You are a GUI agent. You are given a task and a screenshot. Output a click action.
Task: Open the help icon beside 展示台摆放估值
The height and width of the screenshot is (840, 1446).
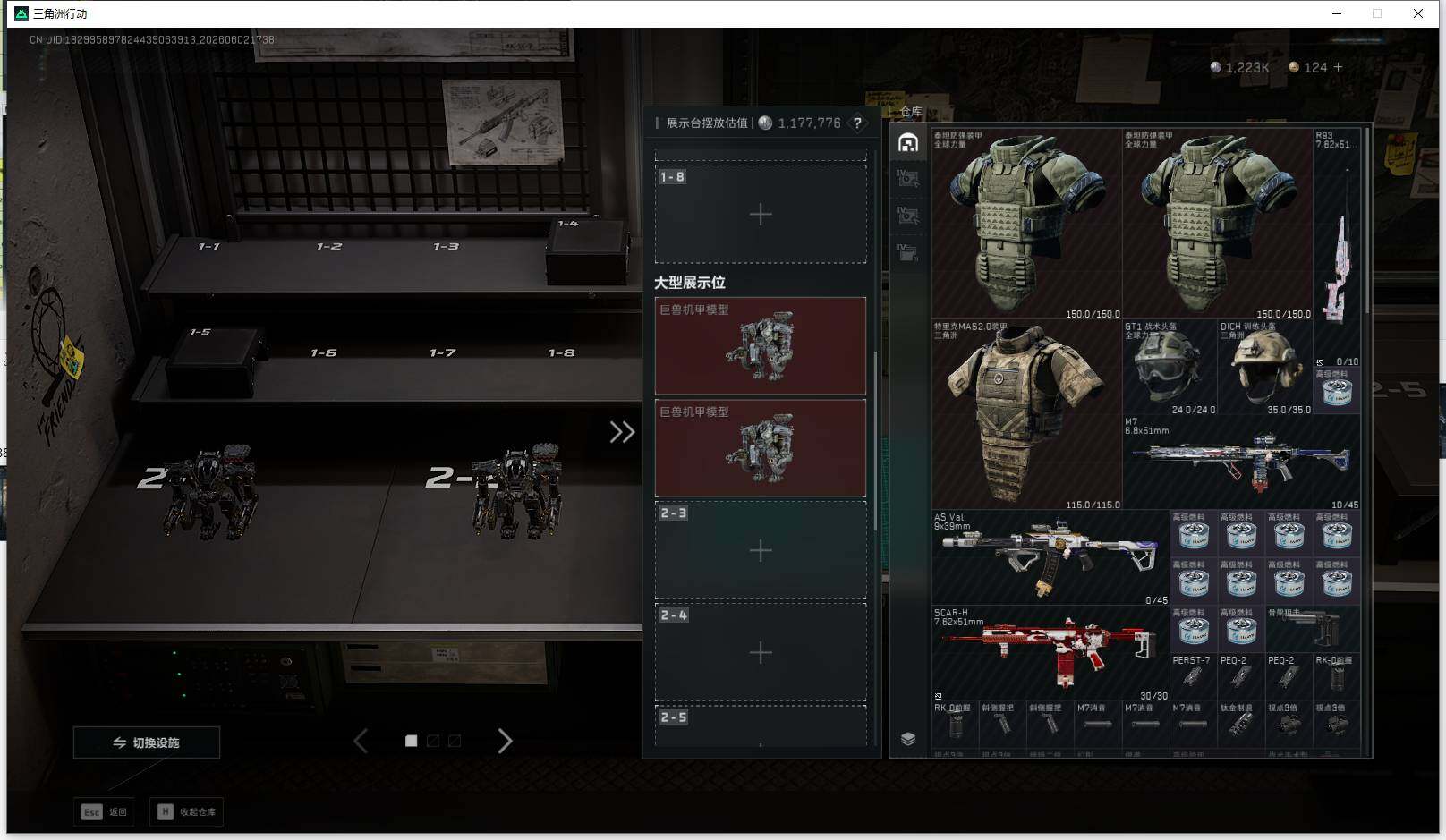(x=857, y=123)
